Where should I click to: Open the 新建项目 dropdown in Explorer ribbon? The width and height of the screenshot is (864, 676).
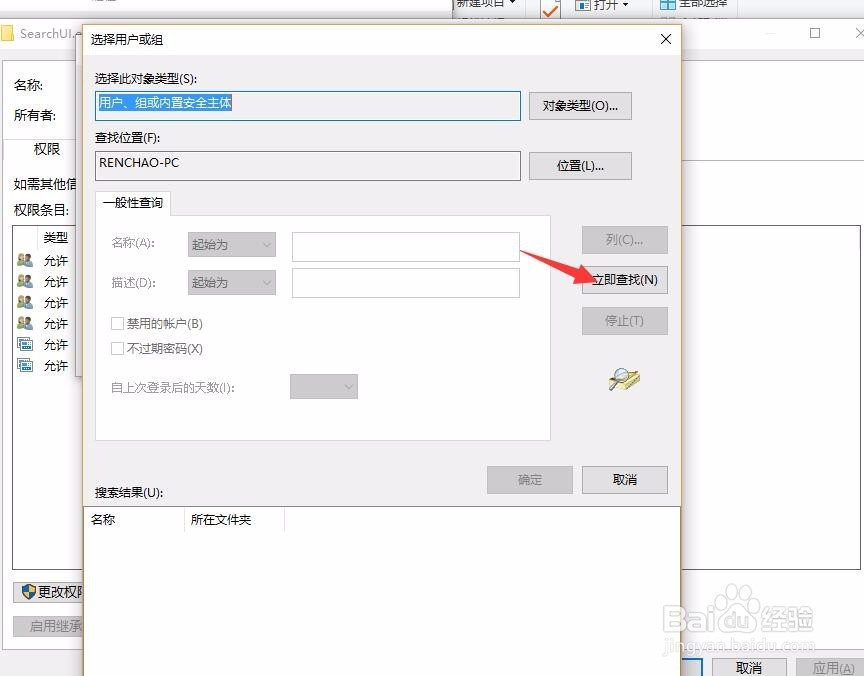coord(486,4)
